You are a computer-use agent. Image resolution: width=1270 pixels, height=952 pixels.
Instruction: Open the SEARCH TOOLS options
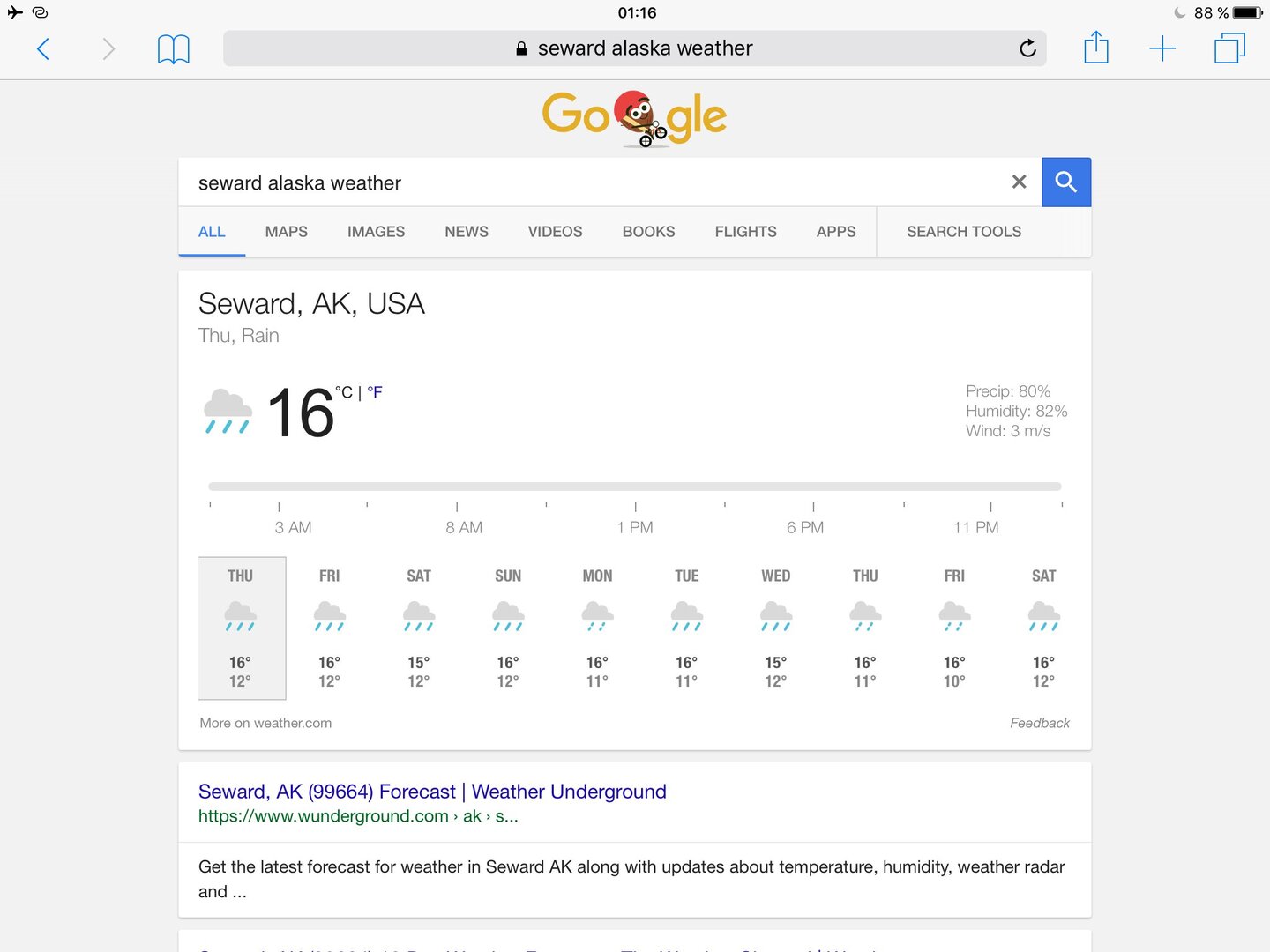(x=964, y=232)
